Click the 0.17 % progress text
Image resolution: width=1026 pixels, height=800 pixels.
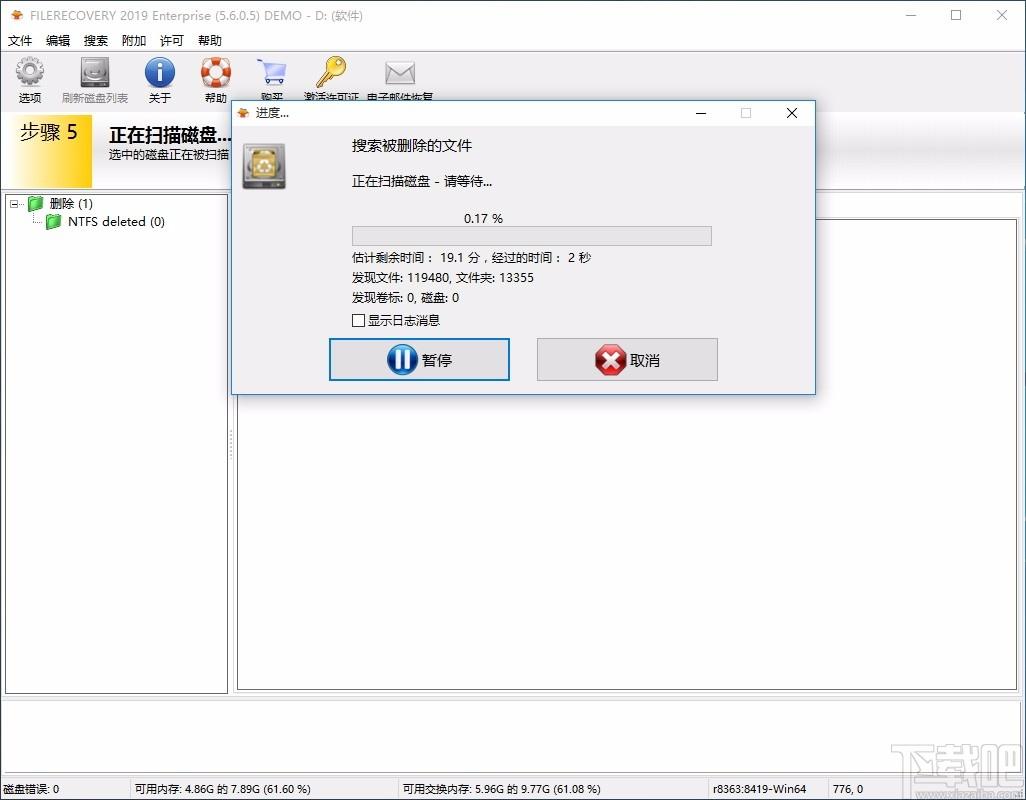483,218
